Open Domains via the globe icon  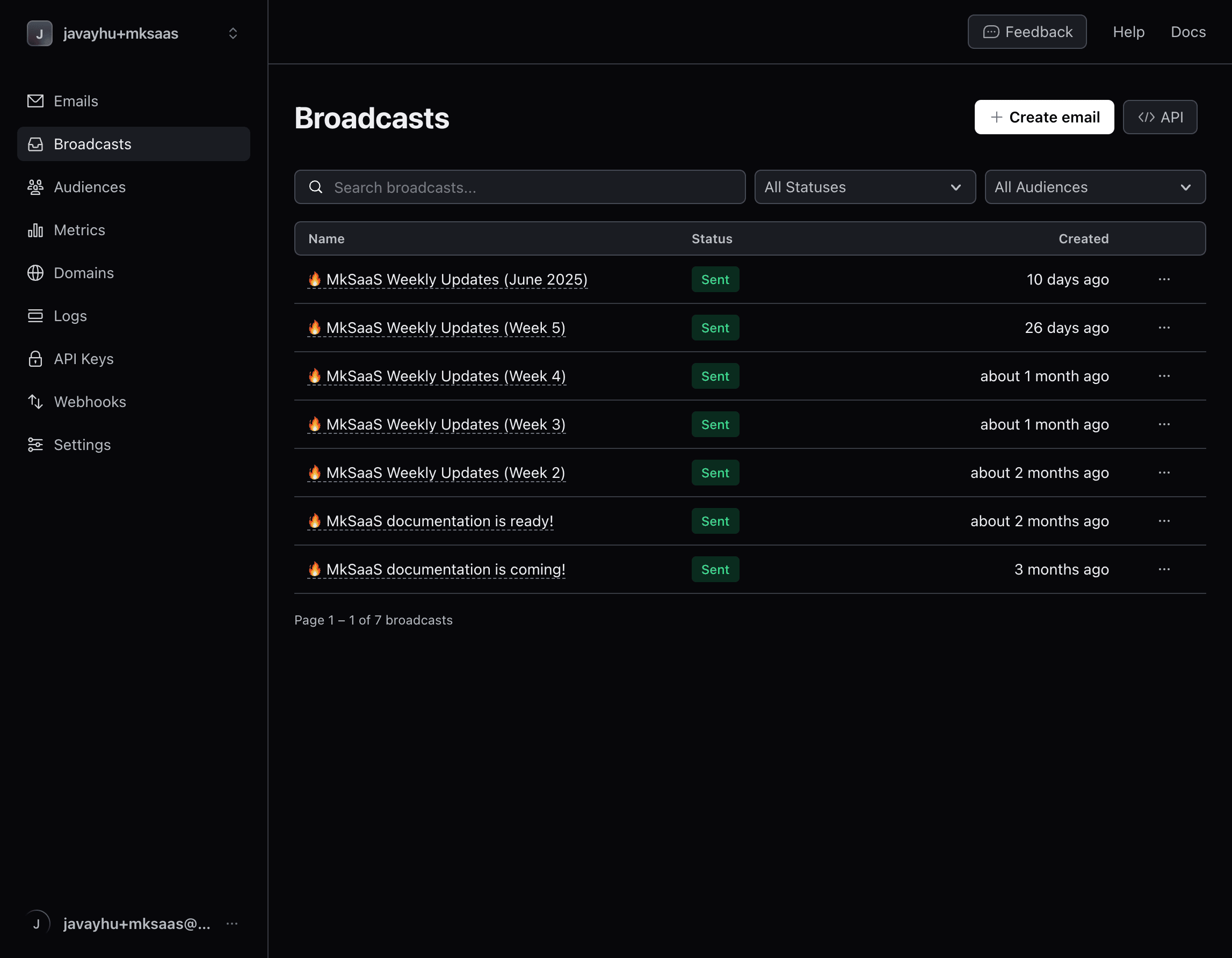click(35, 273)
